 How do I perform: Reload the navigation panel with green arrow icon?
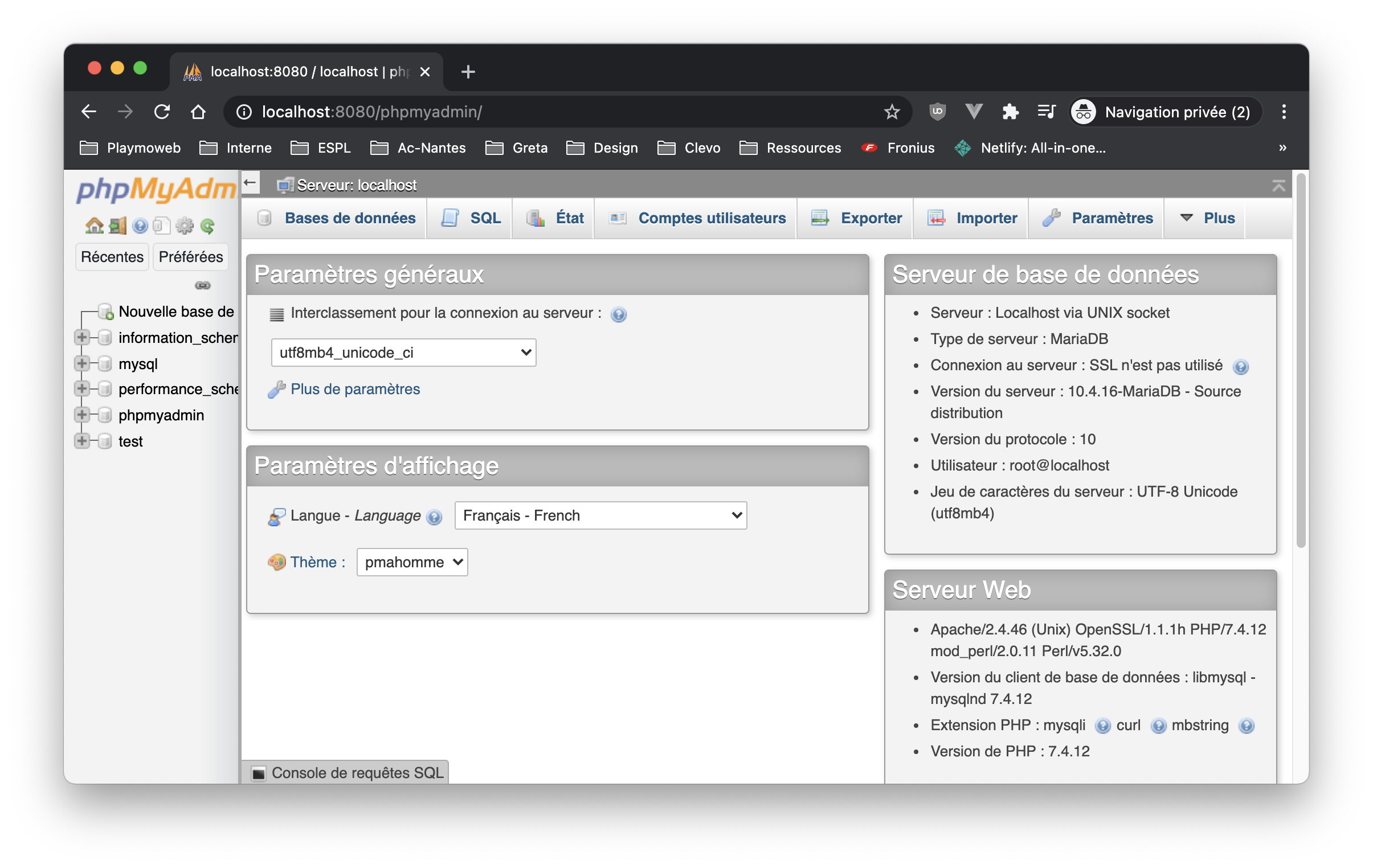(207, 226)
